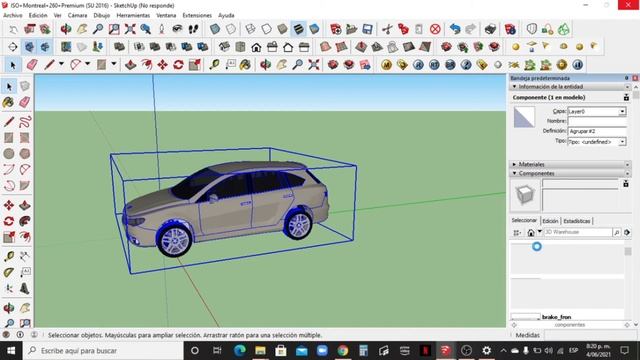
Task: Activate the Zoom magnifier in first toolbar row
Action: (98, 29)
